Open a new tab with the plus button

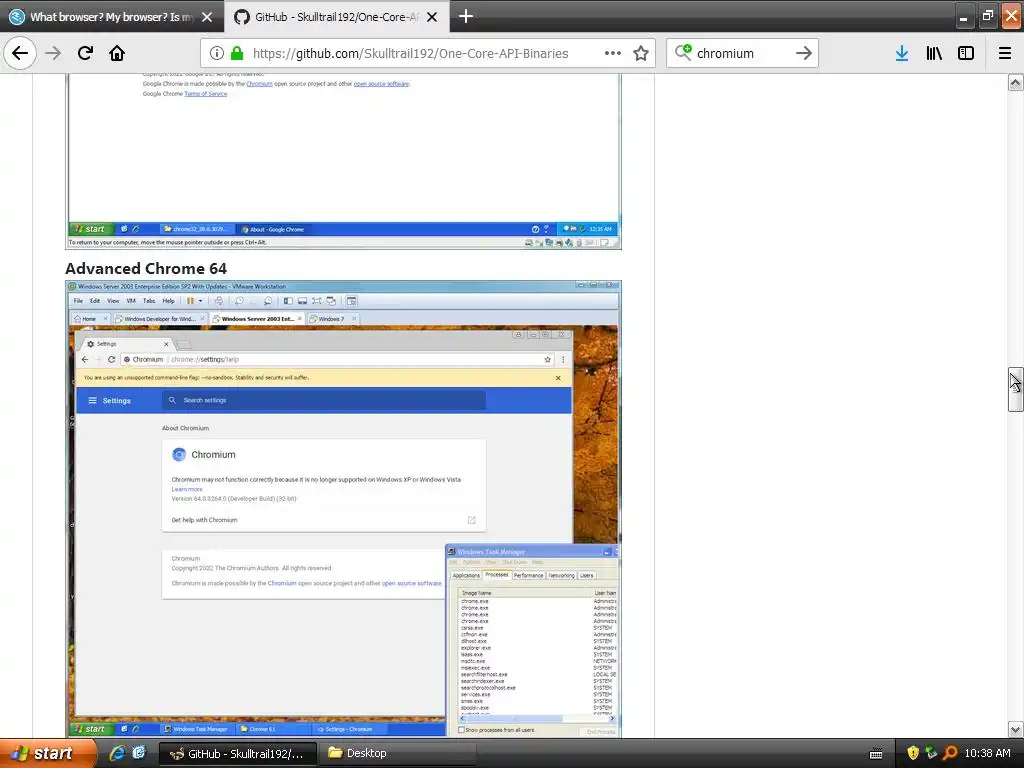(x=466, y=16)
